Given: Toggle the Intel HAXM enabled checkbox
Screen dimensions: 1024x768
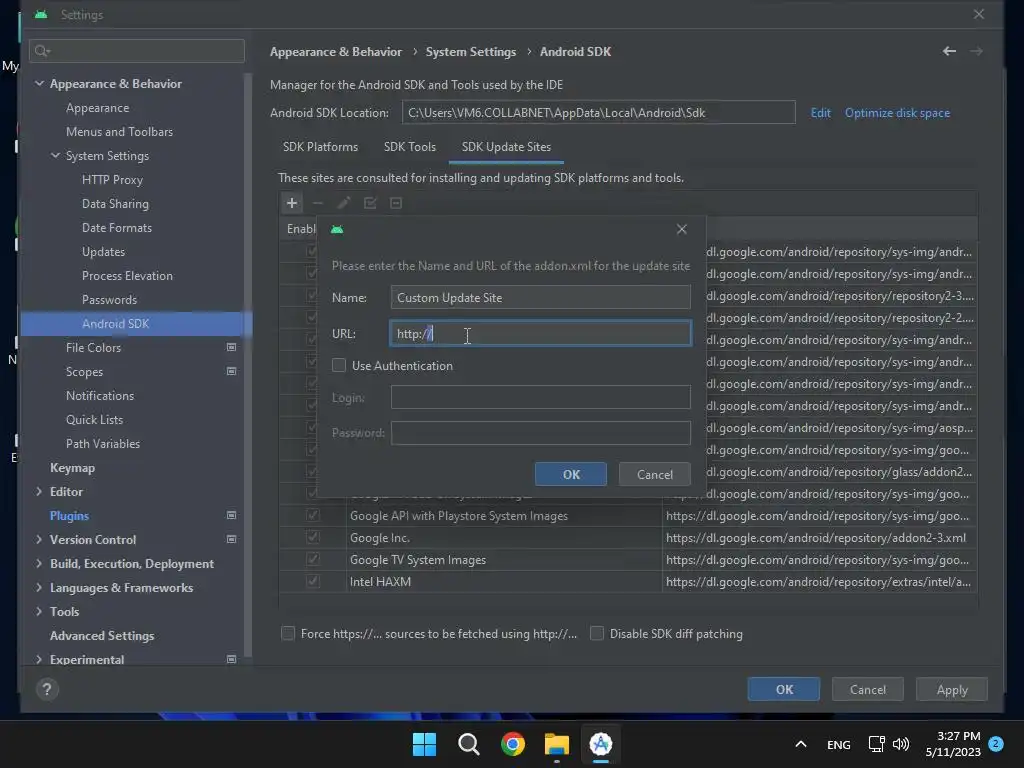Looking at the screenshot, I should (313, 581).
